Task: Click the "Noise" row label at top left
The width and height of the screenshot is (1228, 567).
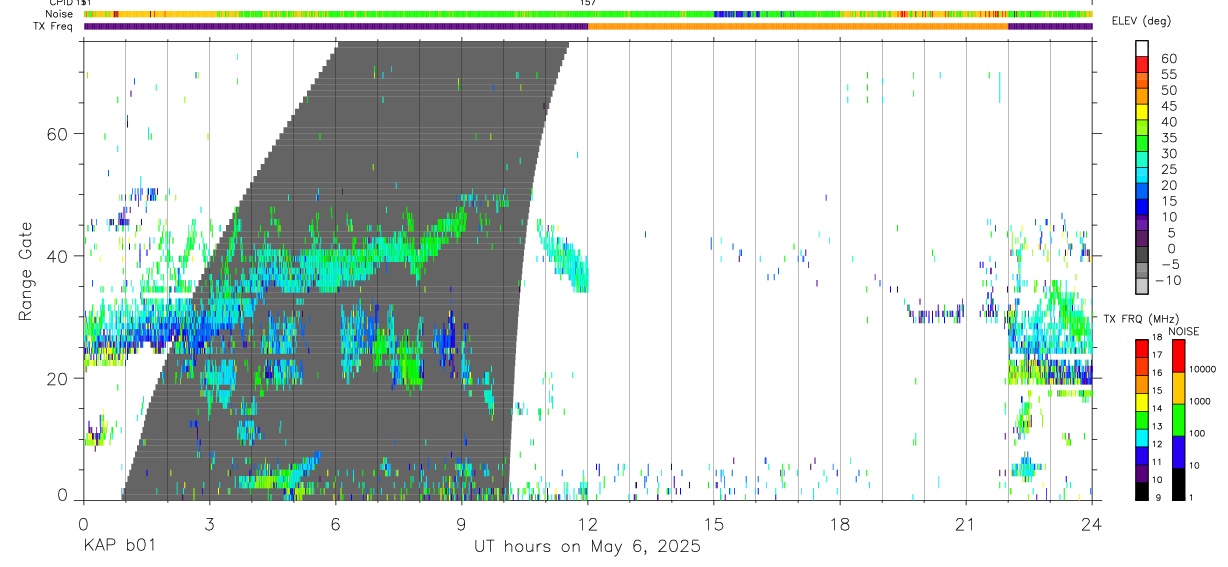Action: tap(59, 15)
